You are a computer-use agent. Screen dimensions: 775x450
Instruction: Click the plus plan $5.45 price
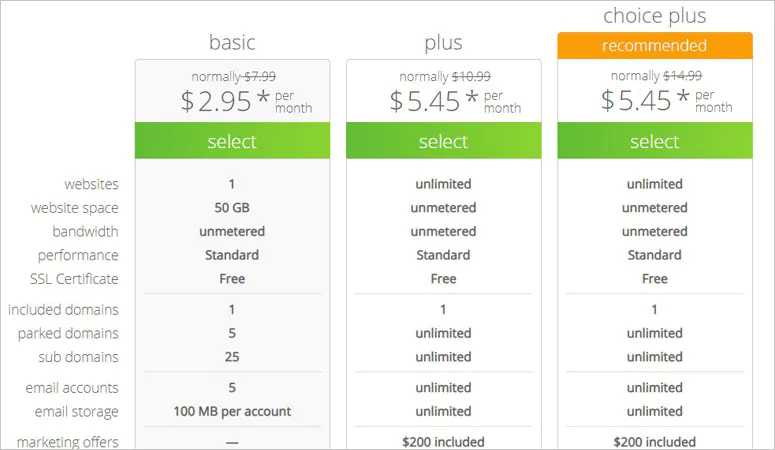455,101
